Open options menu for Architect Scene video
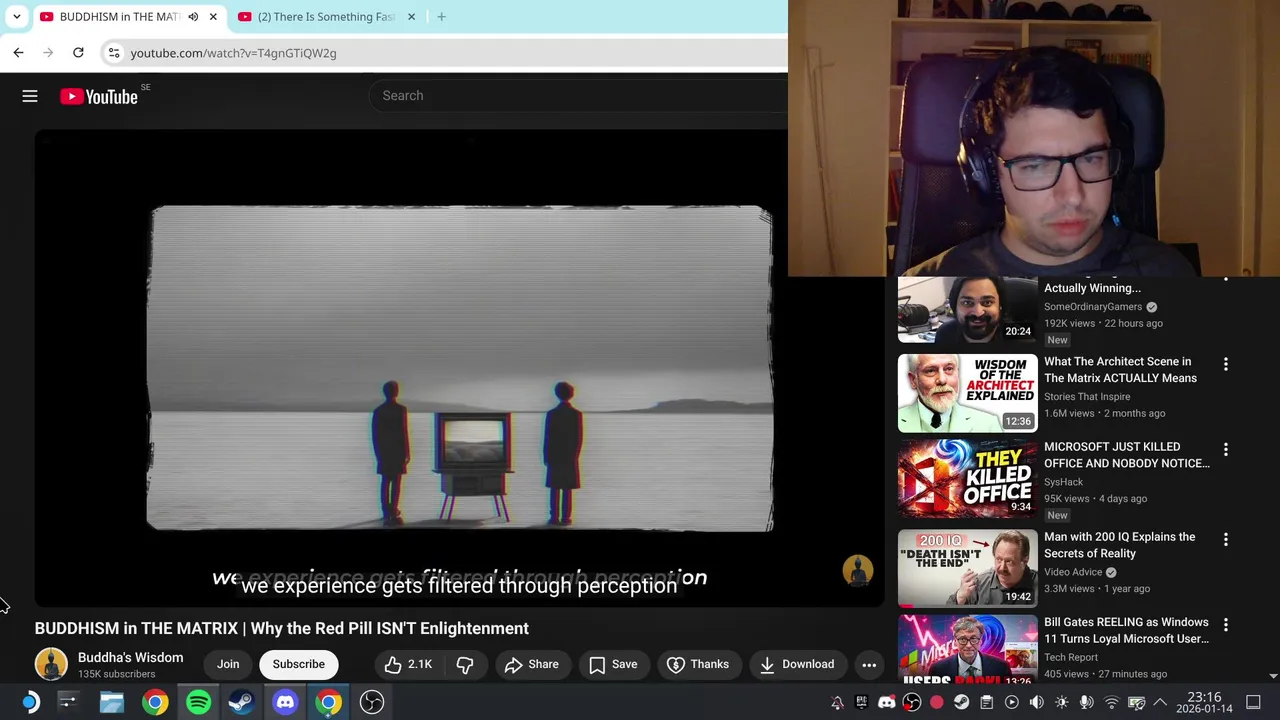 [1226, 364]
